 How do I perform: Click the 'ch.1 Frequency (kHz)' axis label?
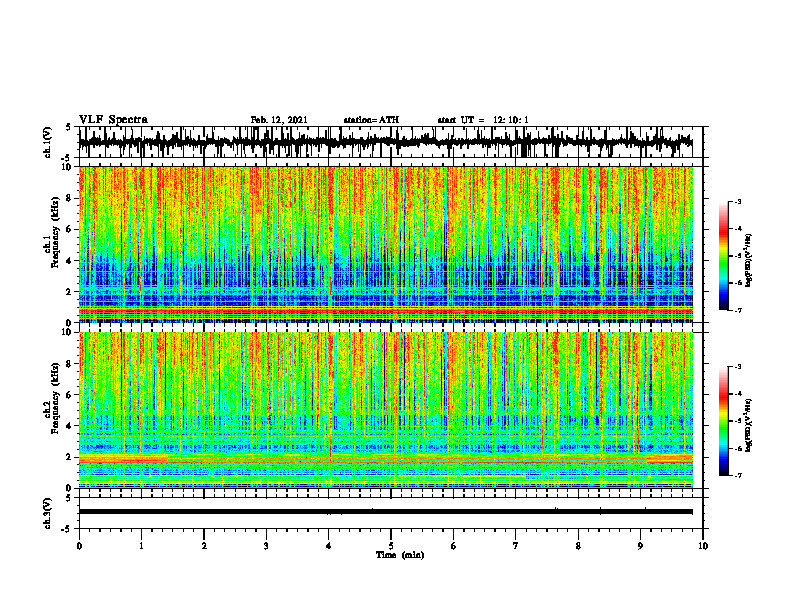tap(51, 232)
